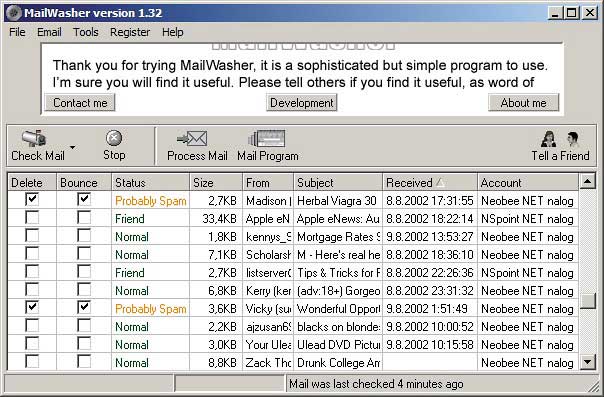Click the 'NSpoint NET nalog' account of listserver row
Image resolution: width=604 pixels, height=397 pixels.
tap(527, 273)
